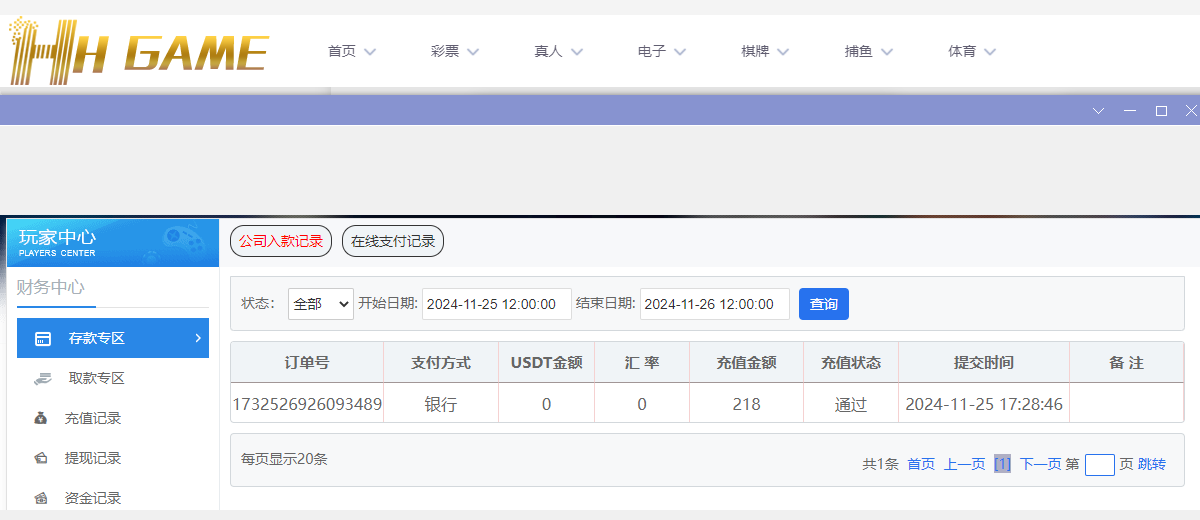Click the HH GAME logo
Viewport: 1200px width, 520px height.
pyautogui.click(x=138, y=51)
